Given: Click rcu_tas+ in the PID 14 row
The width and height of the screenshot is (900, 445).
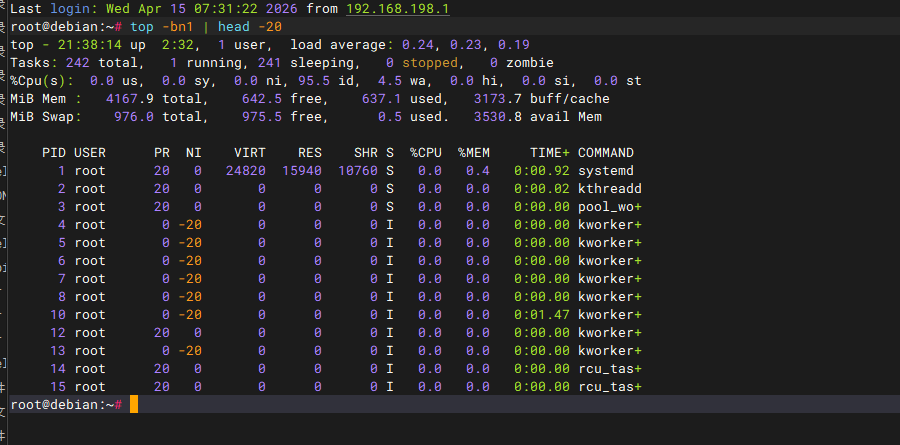Looking at the screenshot, I should [610, 368].
